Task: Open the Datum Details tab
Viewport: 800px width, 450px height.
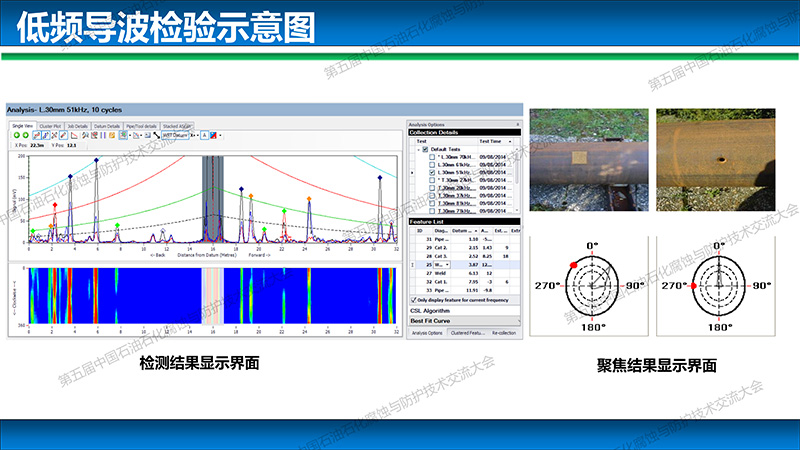Action: tap(107, 126)
